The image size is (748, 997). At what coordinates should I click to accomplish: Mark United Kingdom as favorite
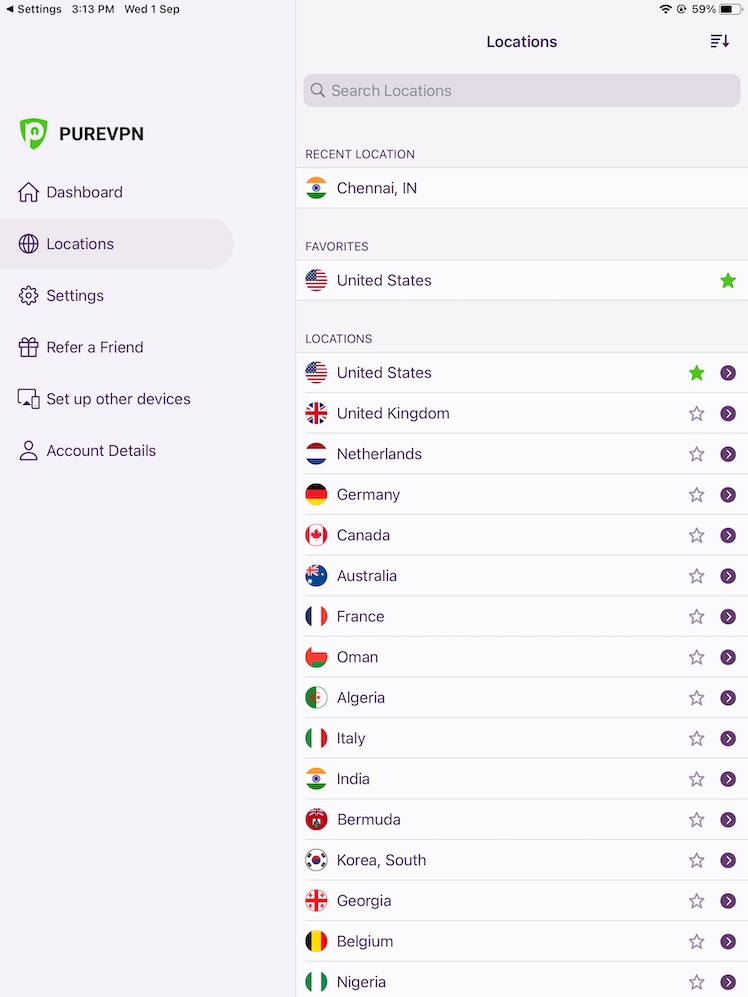[697, 413]
